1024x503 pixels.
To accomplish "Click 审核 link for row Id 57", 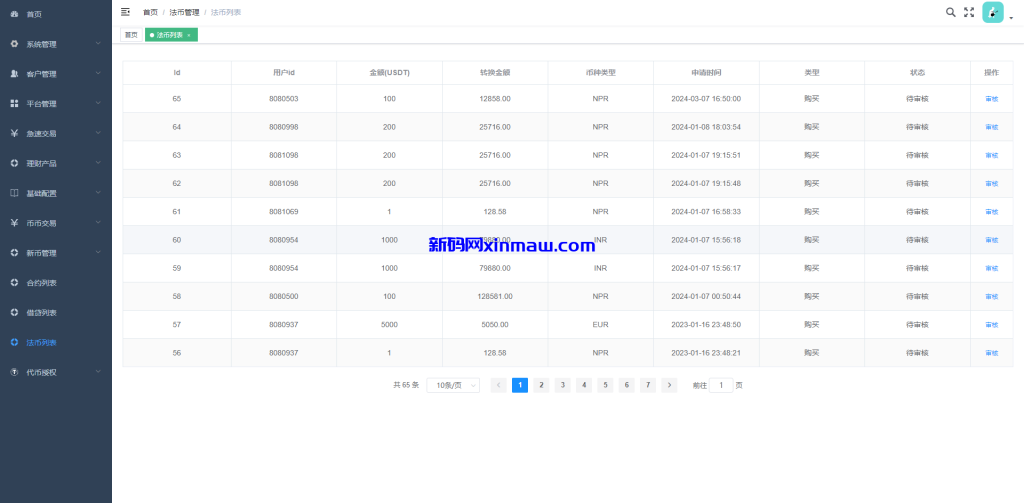I will point(991,325).
